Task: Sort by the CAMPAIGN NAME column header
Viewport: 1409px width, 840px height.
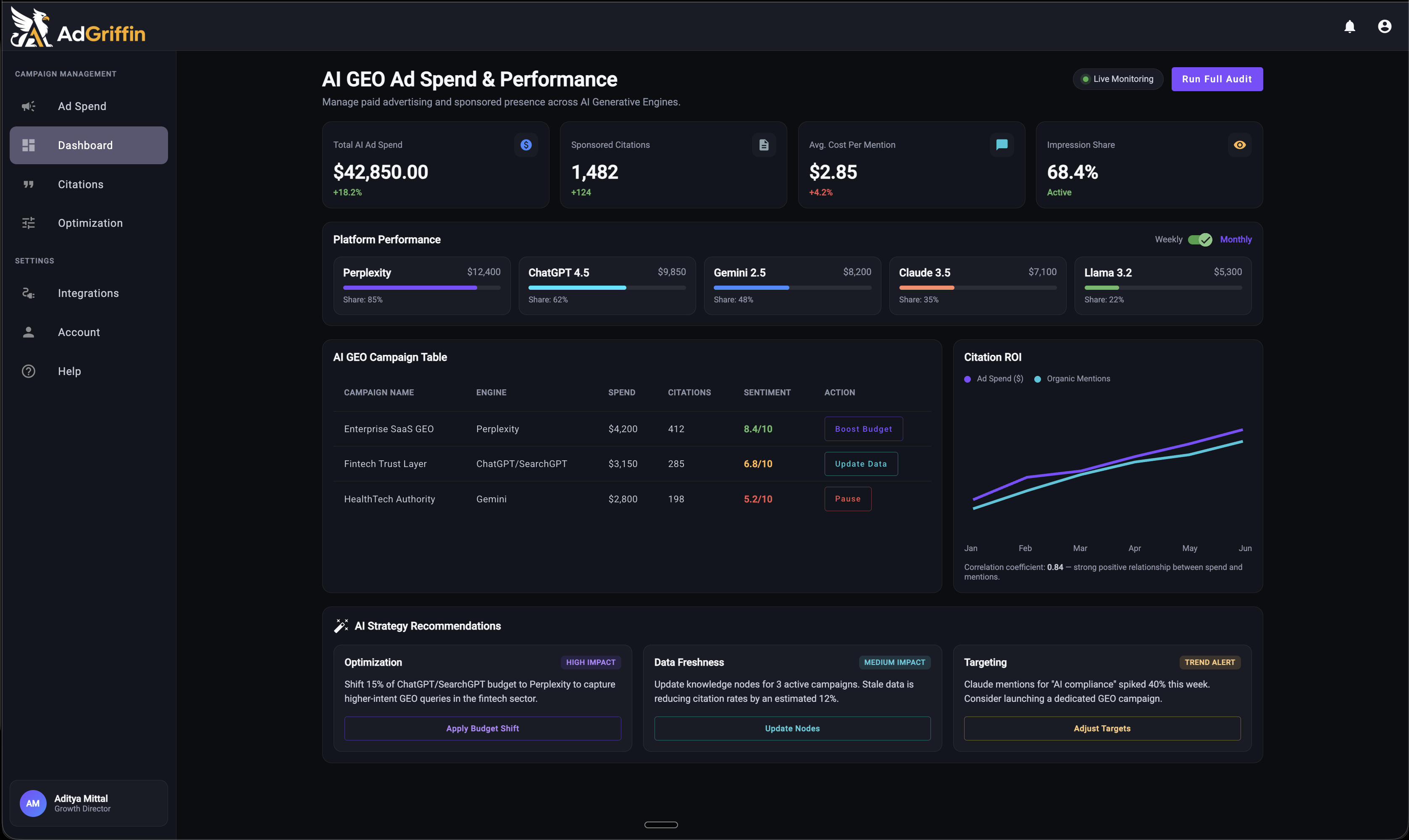Action: coord(379,392)
